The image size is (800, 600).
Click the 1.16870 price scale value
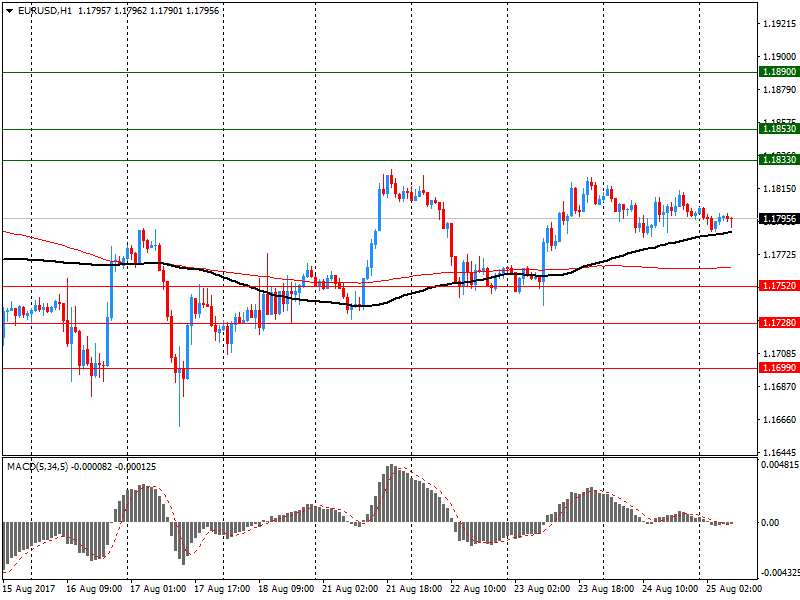click(x=780, y=387)
